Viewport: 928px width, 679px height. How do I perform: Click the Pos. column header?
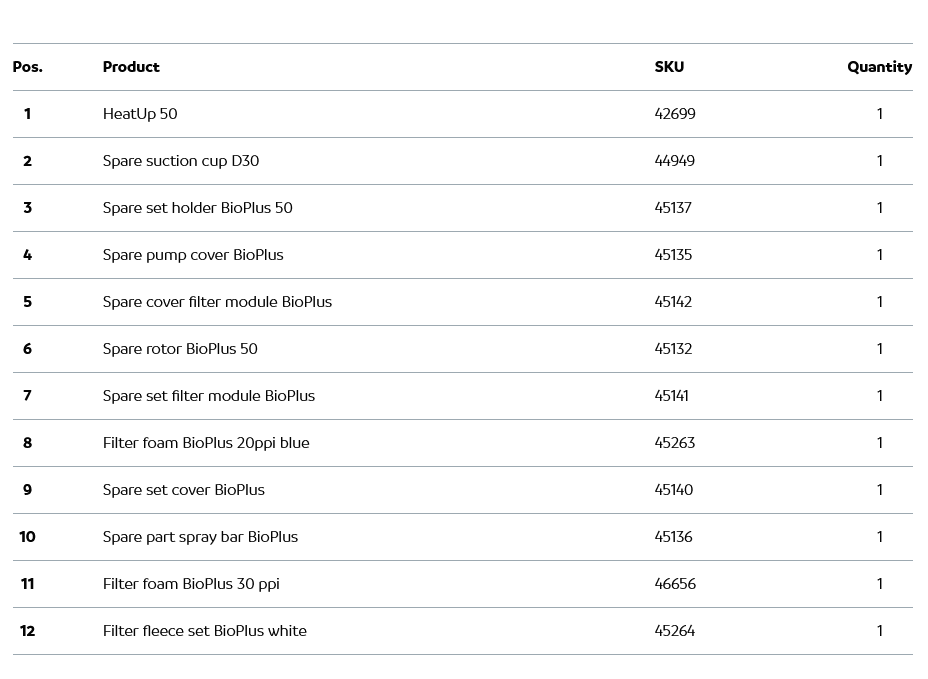27,67
